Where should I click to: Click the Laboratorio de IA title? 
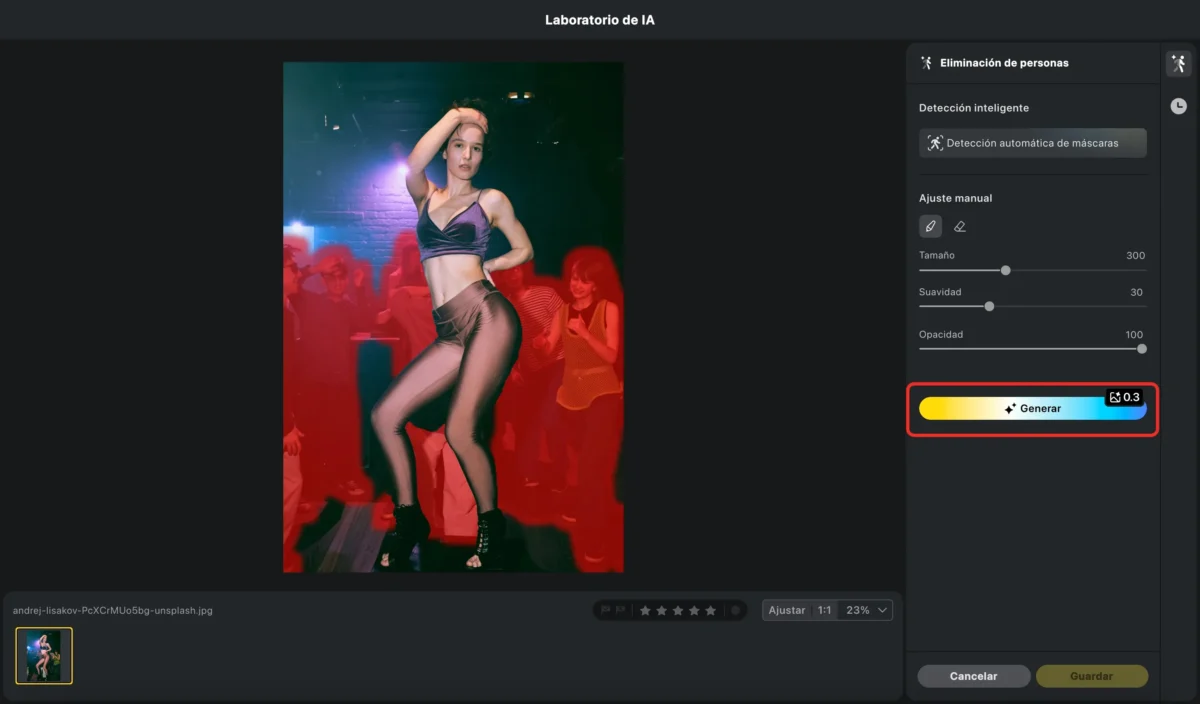[599, 19]
